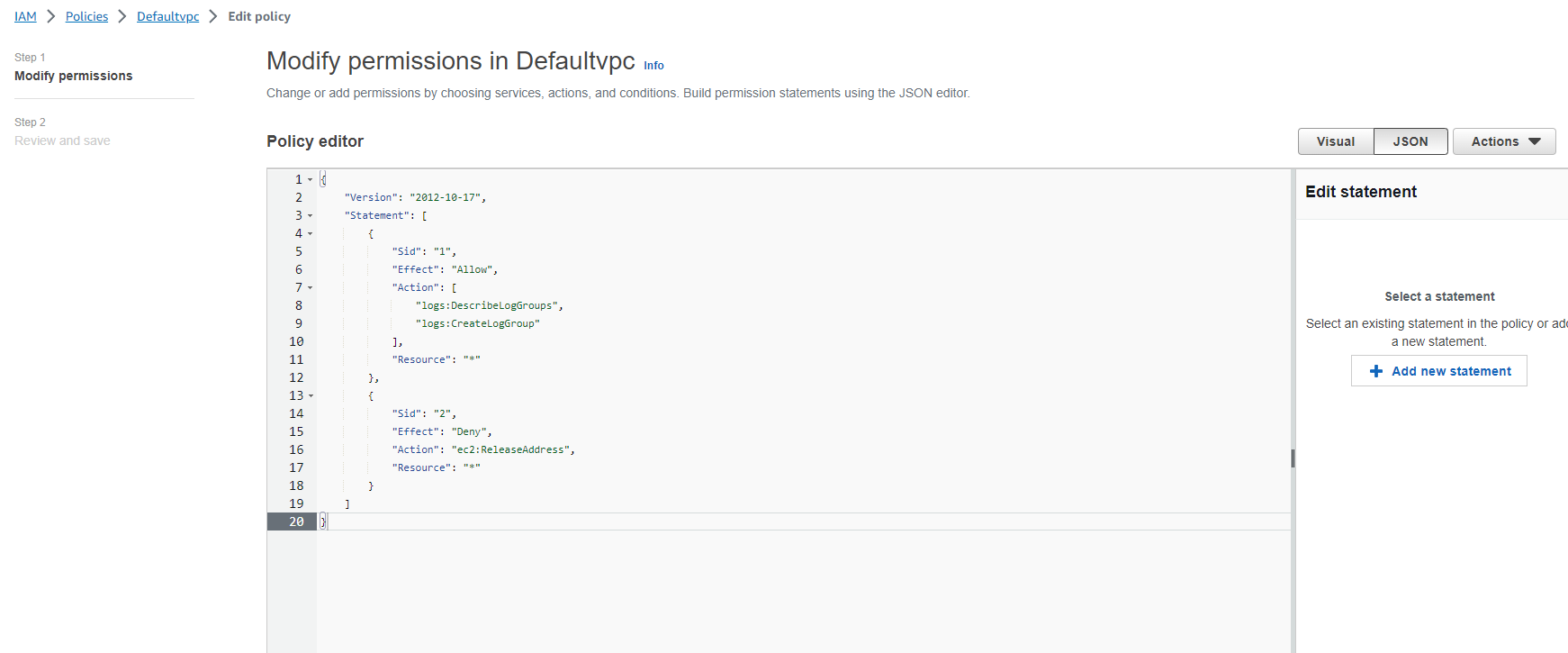Click the Policy editor heading
This screenshot has height=653, width=1568.
tap(315, 141)
